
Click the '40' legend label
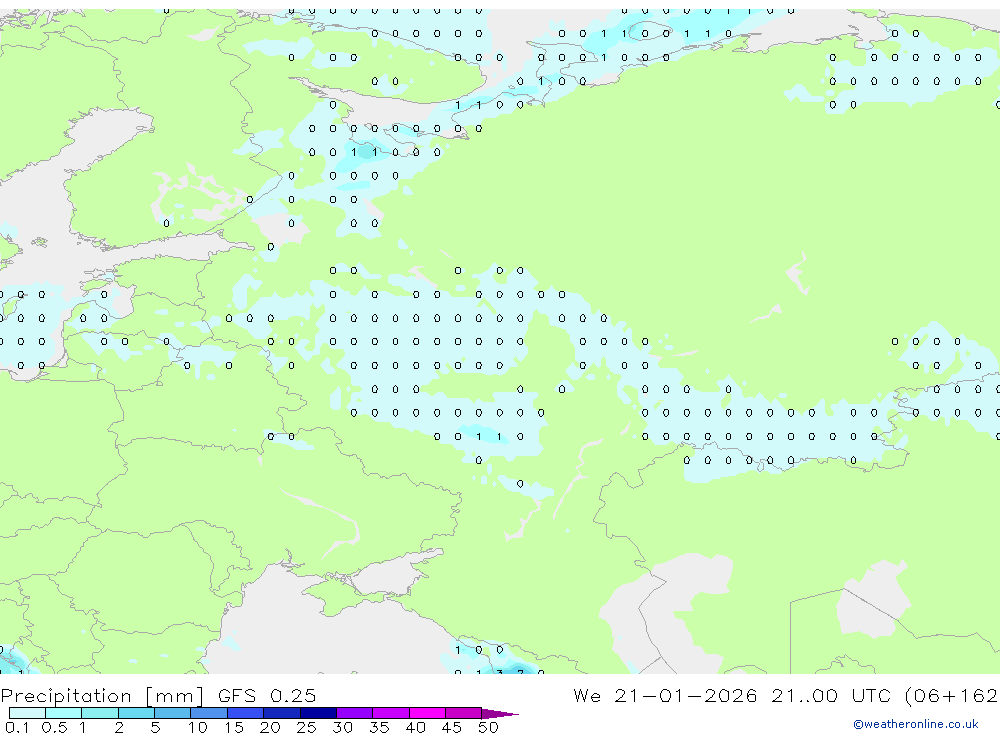pos(415,727)
